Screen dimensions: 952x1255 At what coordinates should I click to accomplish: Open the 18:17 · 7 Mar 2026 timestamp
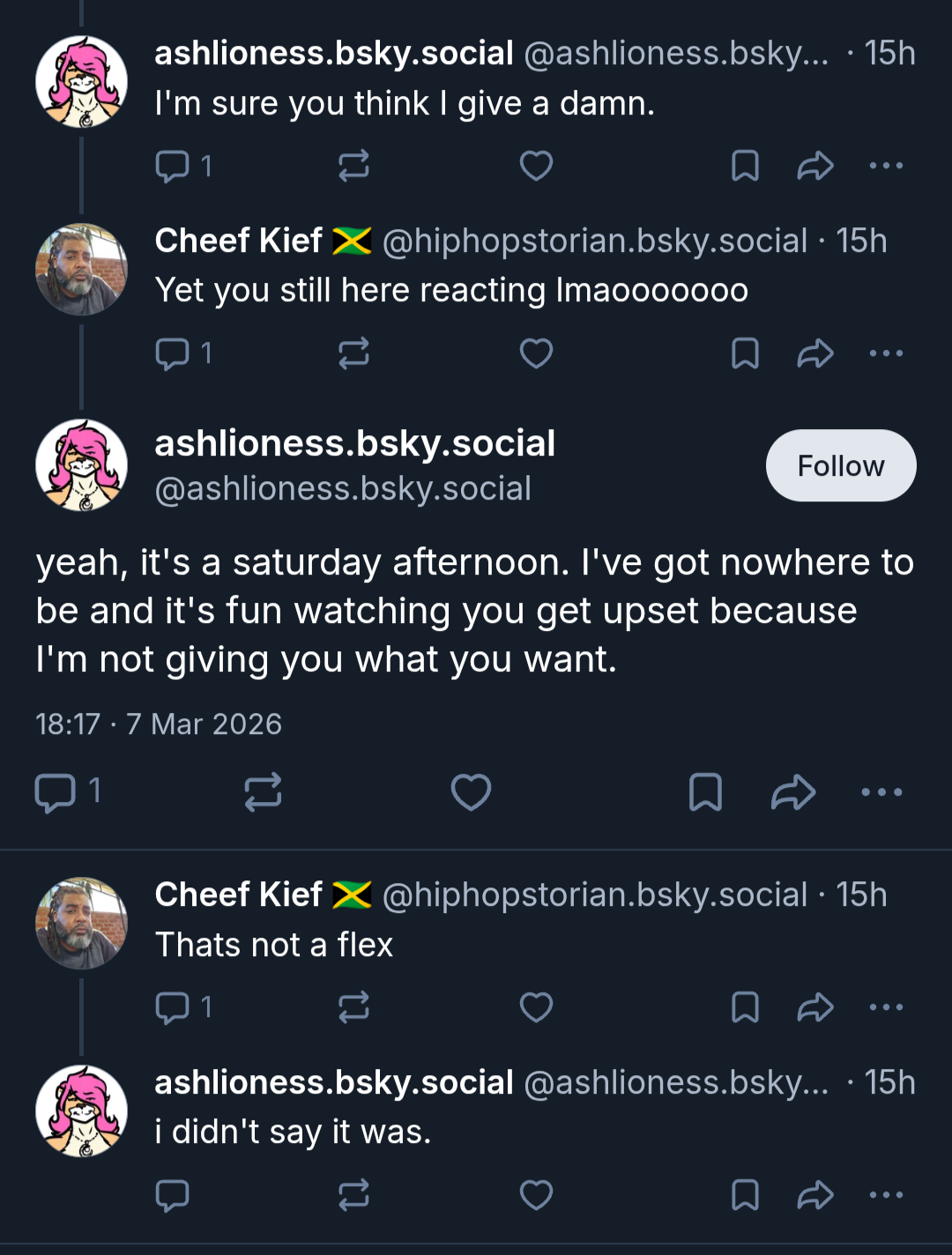point(159,724)
